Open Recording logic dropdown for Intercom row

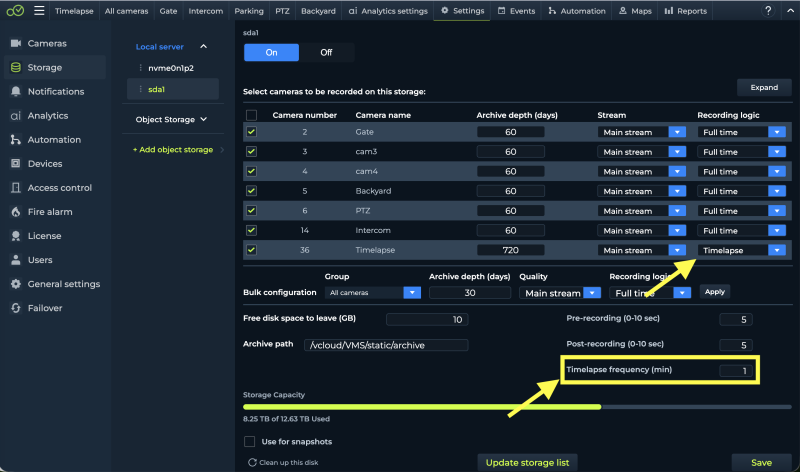[777, 231]
